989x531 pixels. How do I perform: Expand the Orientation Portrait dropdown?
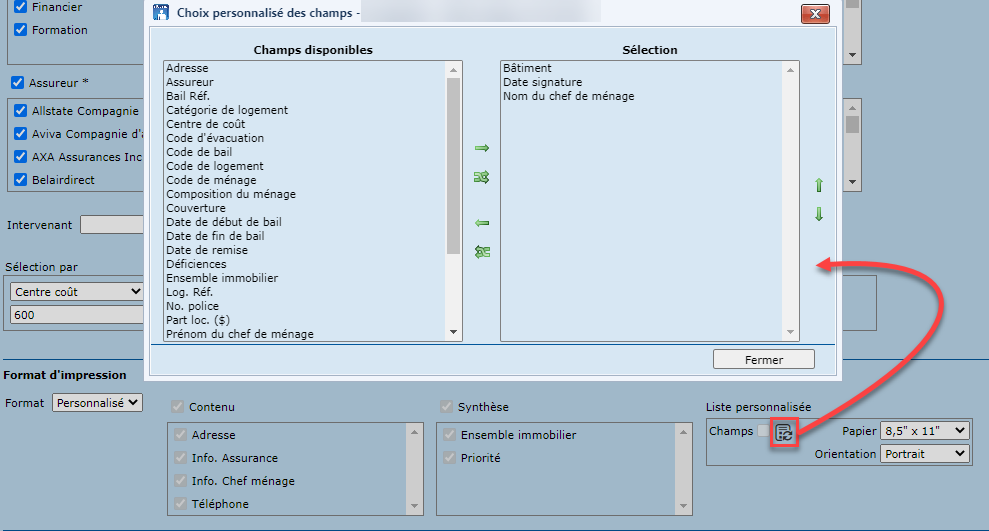click(x=924, y=453)
